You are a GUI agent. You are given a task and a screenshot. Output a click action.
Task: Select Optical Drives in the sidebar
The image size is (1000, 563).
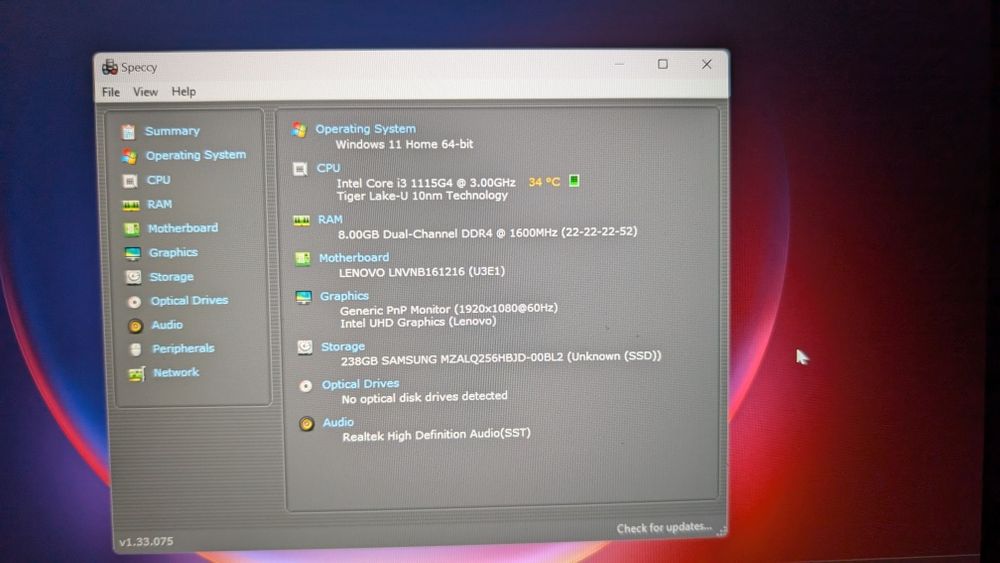pos(189,300)
